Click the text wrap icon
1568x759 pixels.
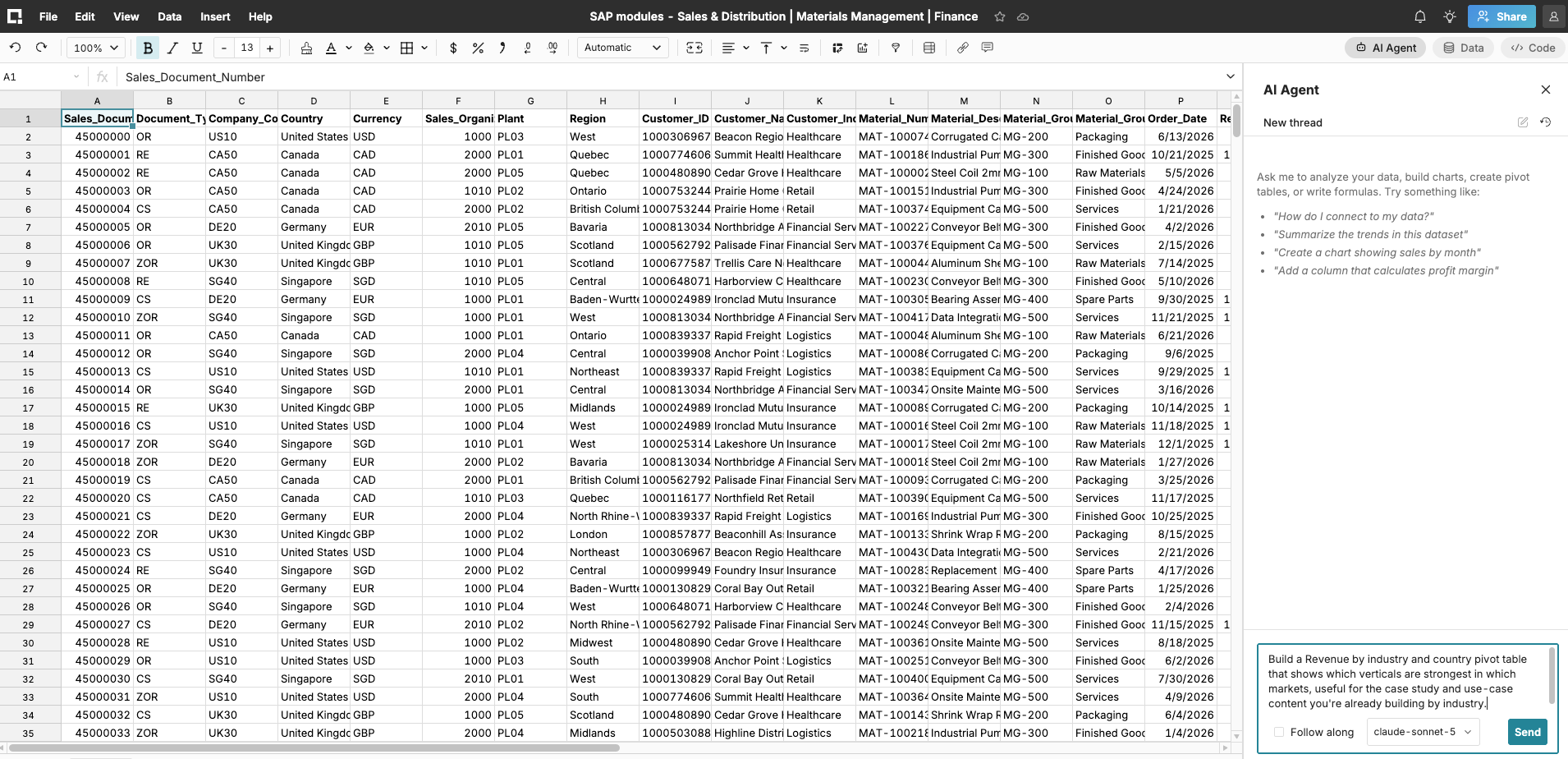(804, 48)
